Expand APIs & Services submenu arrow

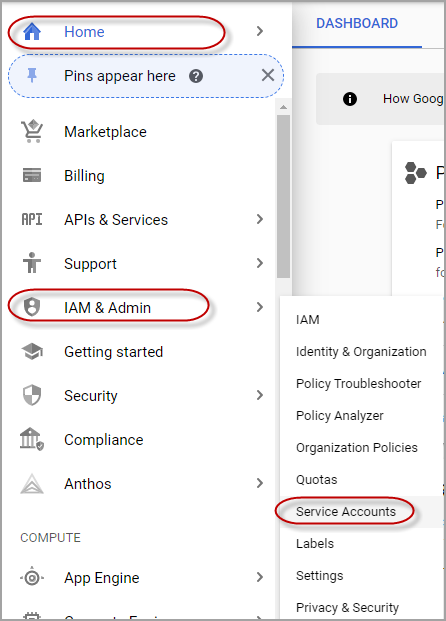260,219
